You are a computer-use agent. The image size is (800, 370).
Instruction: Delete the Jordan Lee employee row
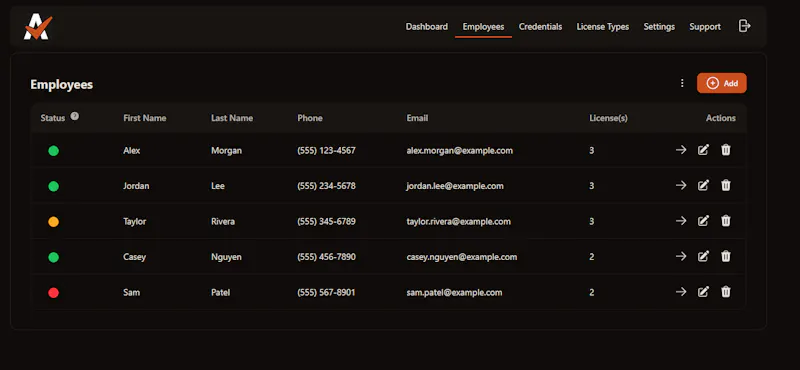726,185
